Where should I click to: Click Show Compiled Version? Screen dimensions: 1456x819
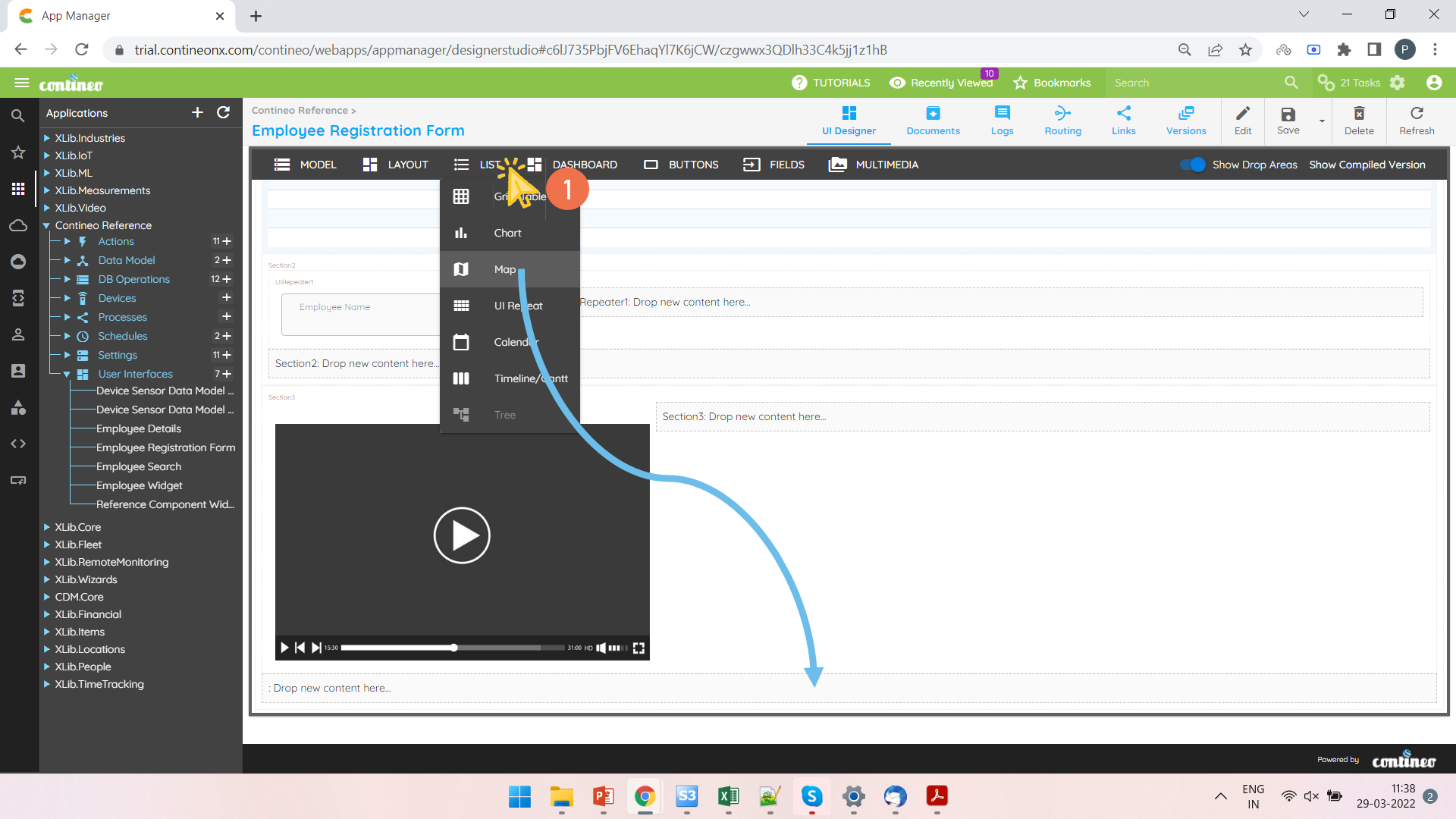pyautogui.click(x=1367, y=165)
